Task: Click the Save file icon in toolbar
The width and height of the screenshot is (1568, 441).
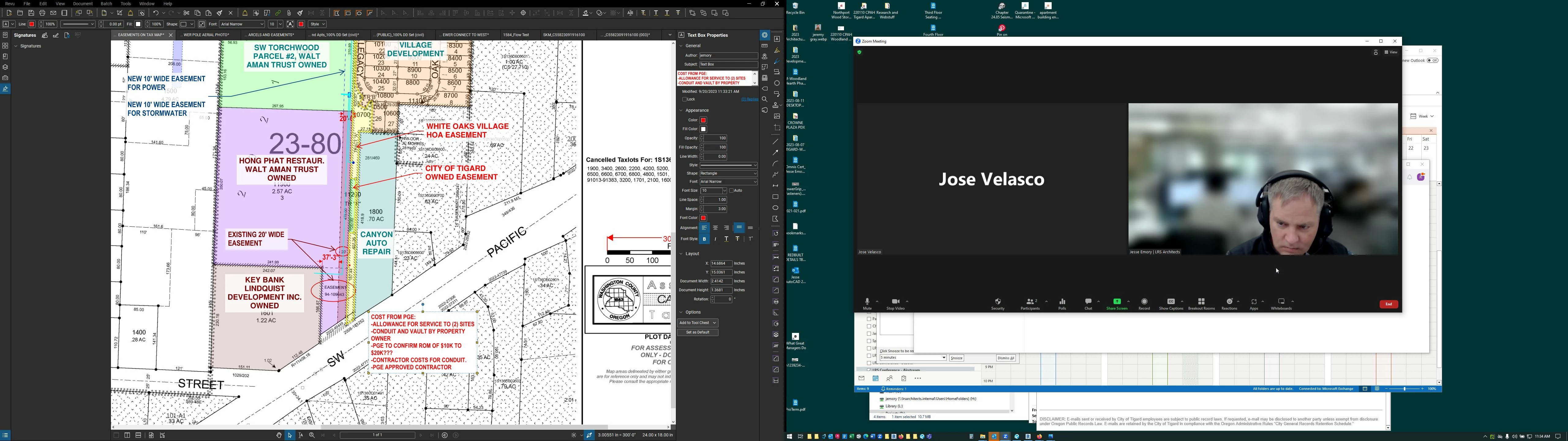Action: (x=31, y=13)
